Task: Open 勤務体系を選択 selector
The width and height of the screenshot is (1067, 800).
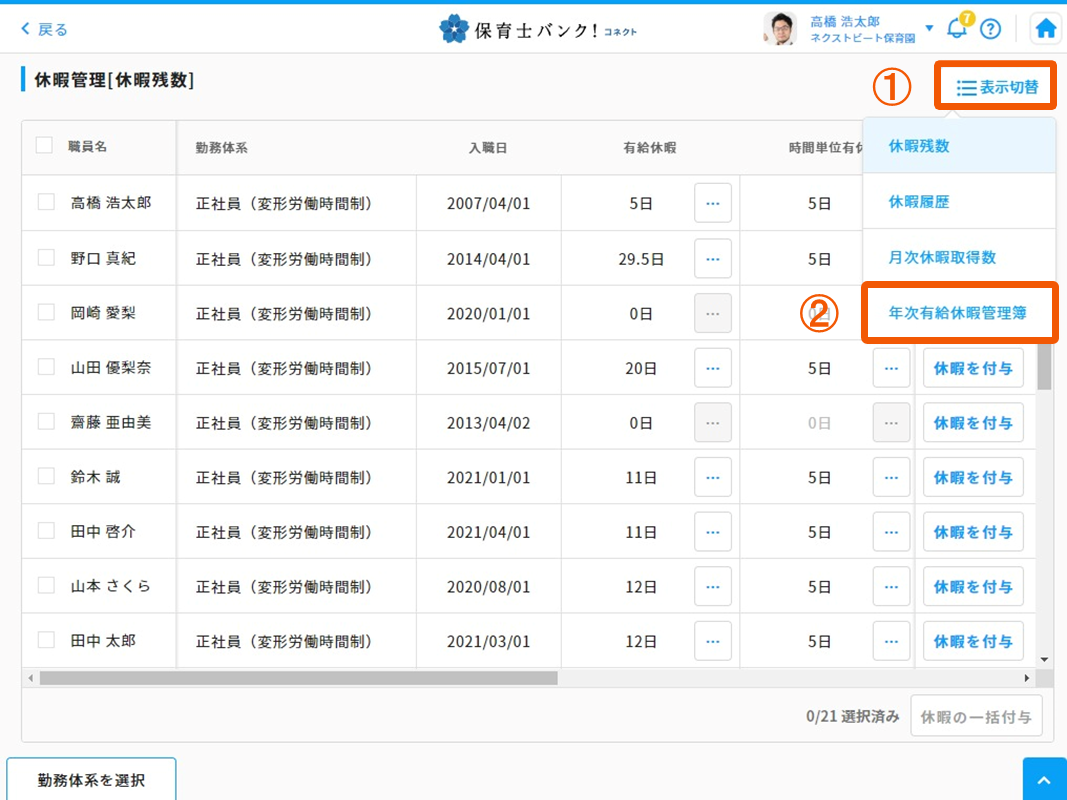Action: point(91,780)
